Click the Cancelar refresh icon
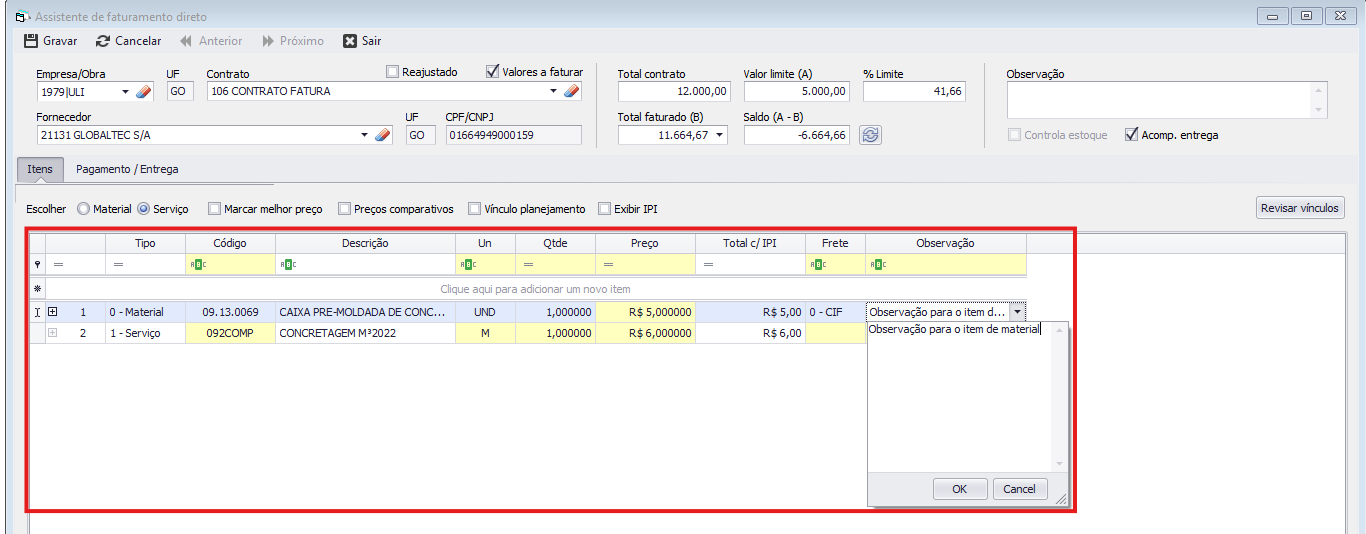Image resolution: width=1366 pixels, height=534 pixels. (x=103, y=41)
